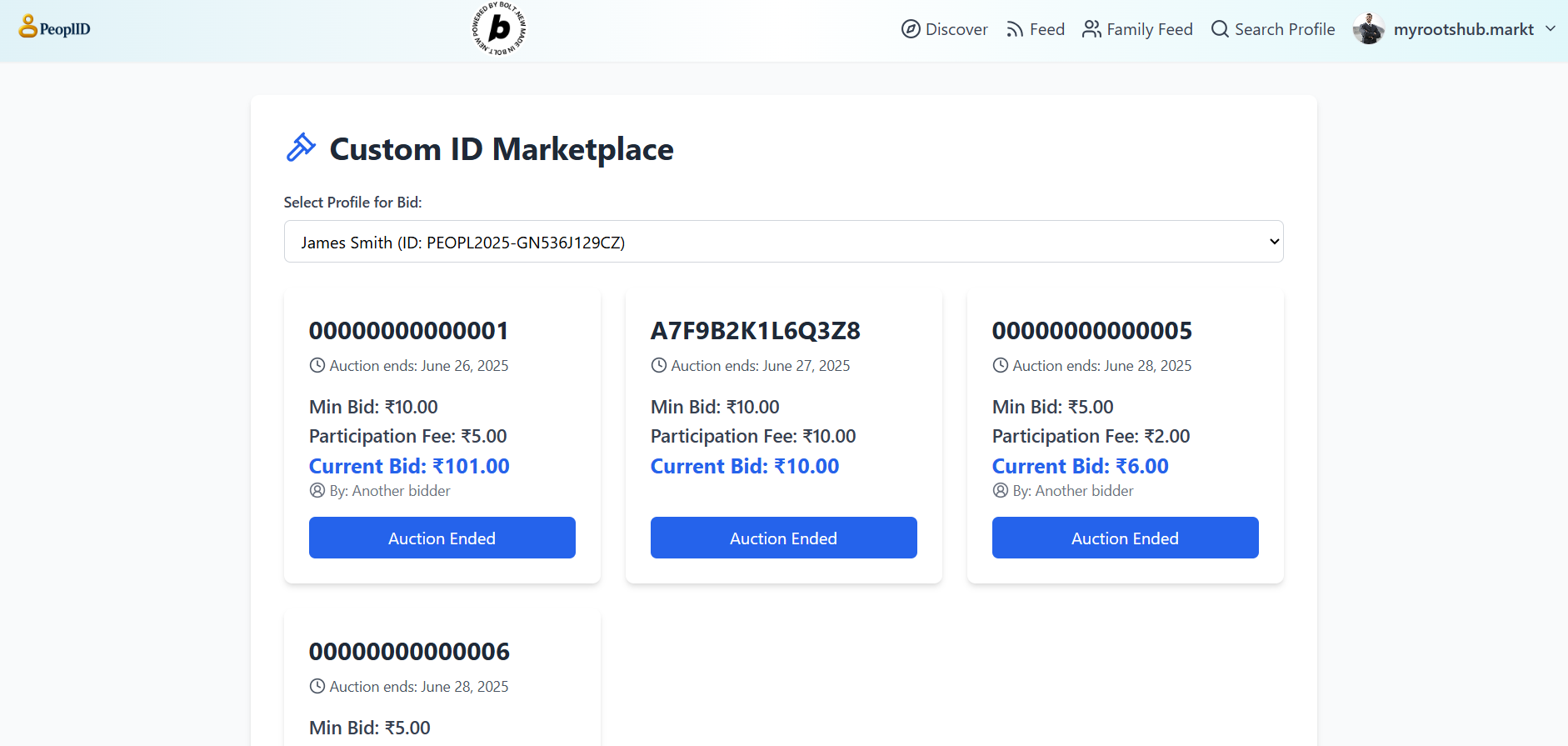Click Participation Fee ₹2.00 text

pos(1091,436)
